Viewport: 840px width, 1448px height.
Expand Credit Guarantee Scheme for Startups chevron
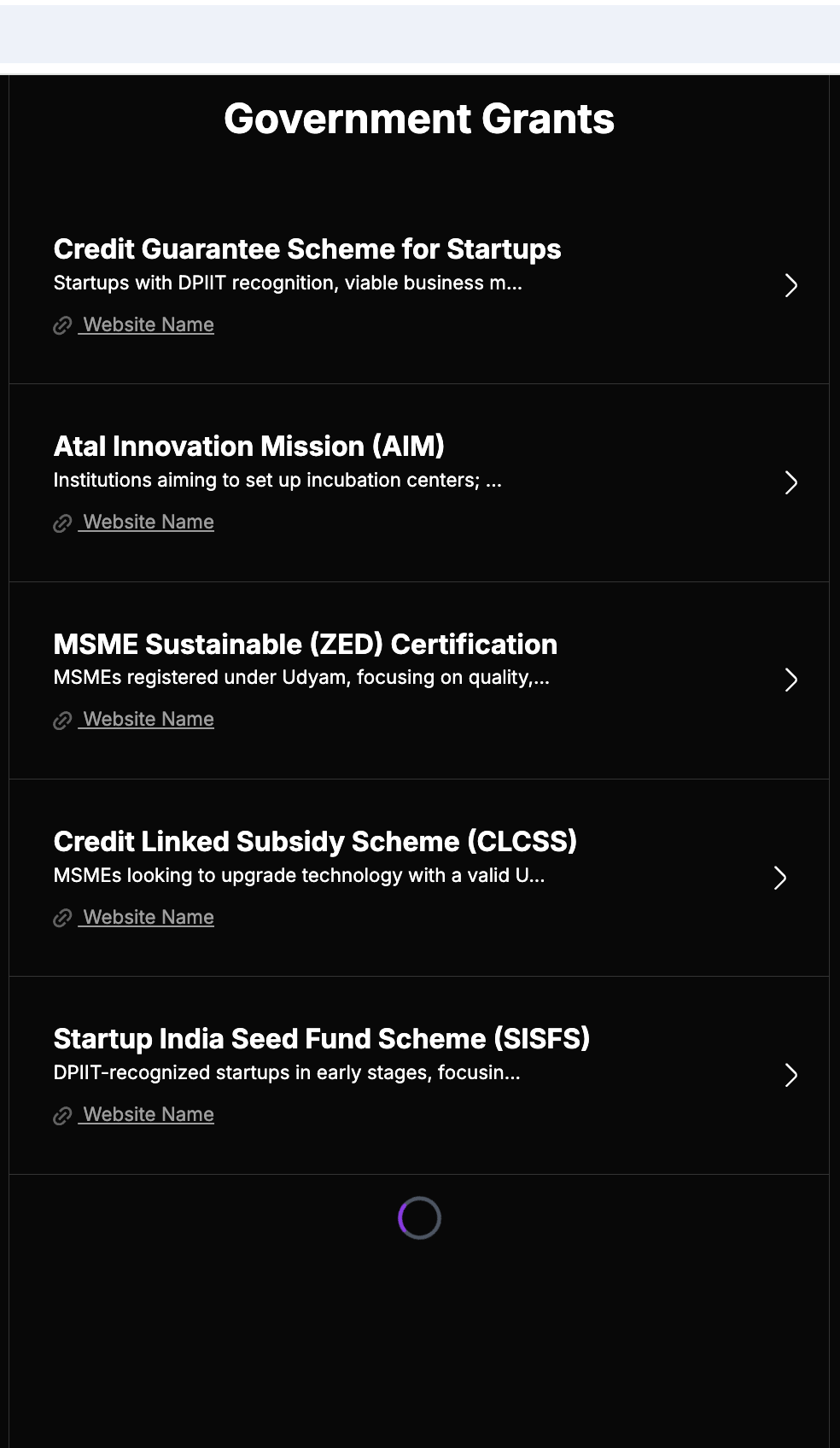point(790,285)
